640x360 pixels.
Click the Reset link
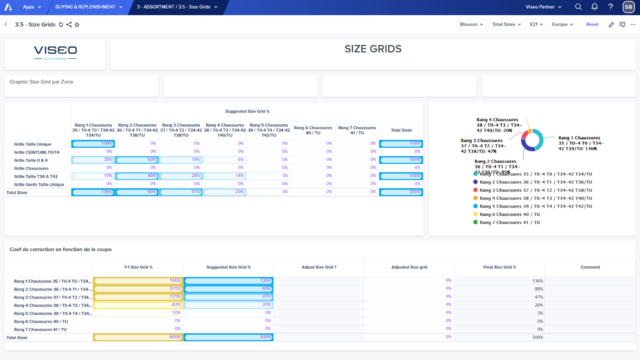[x=592, y=24]
